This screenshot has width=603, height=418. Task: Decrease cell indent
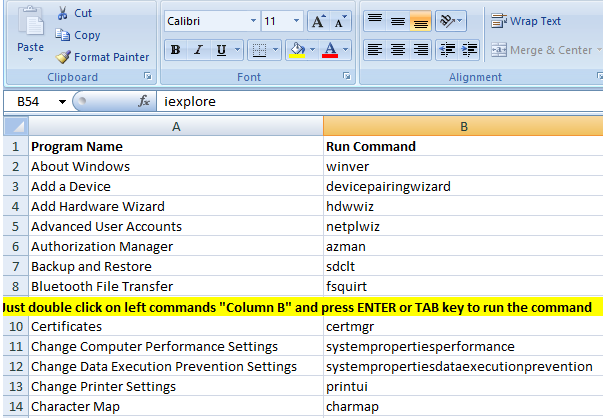tap(447, 50)
